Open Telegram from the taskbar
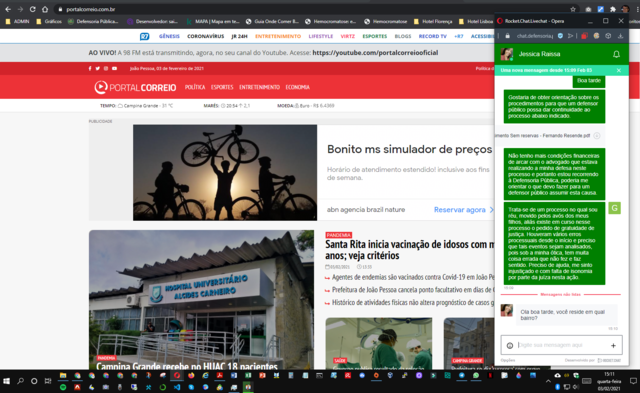The height and width of the screenshot is (393, 640). 462,375
